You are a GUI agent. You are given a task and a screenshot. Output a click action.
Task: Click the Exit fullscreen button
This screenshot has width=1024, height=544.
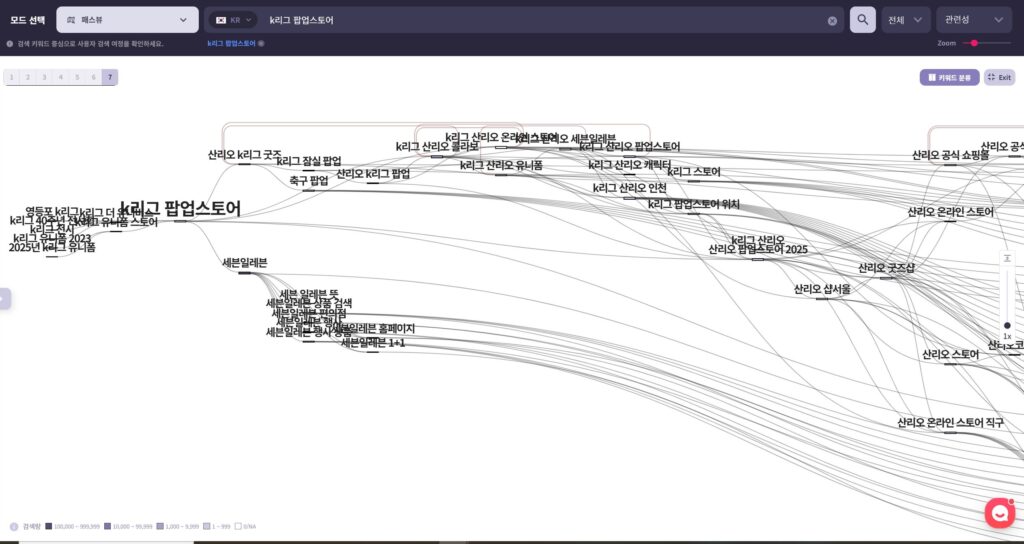[x=999, y=77]
